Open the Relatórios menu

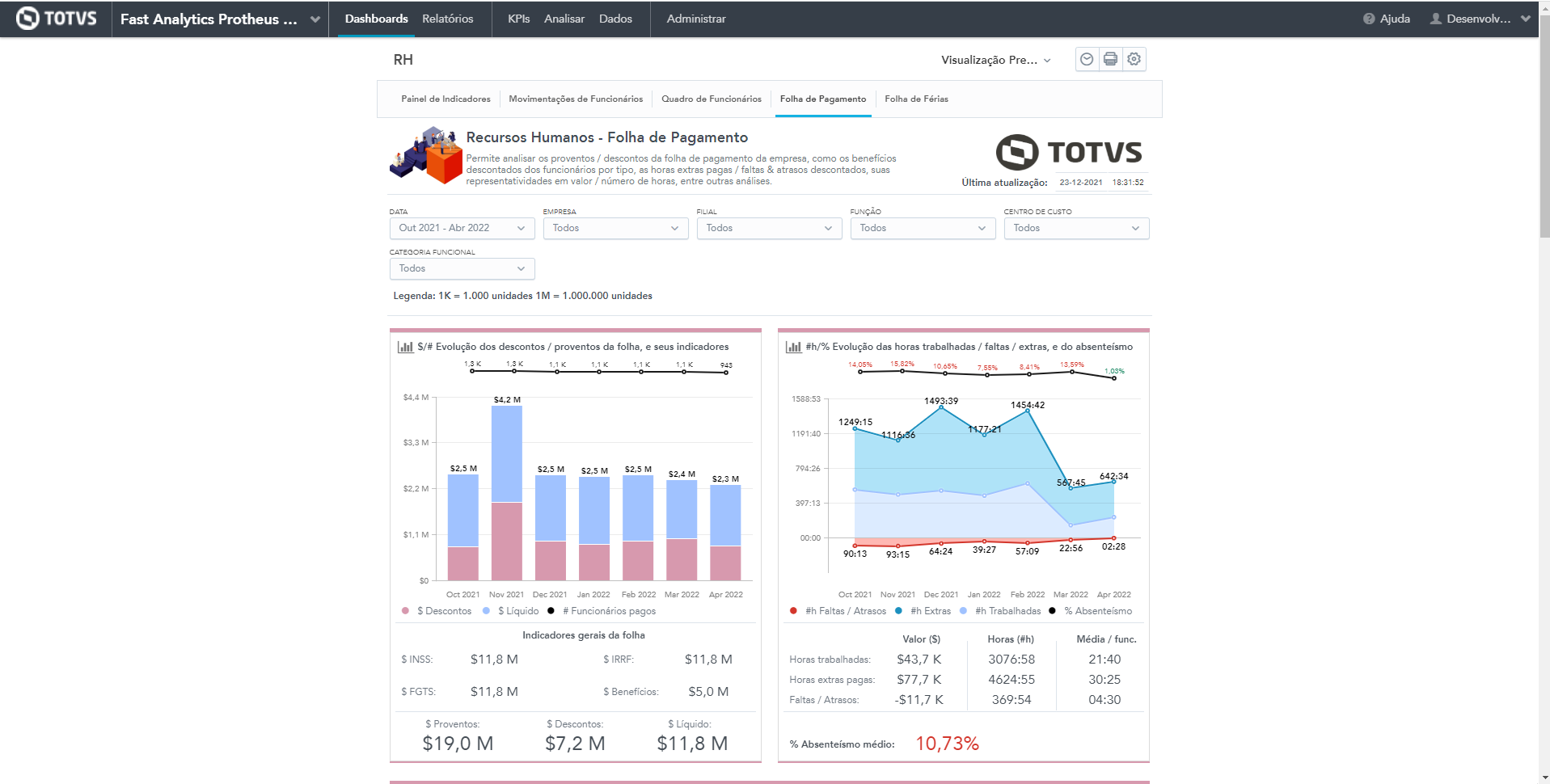[447, 19]
